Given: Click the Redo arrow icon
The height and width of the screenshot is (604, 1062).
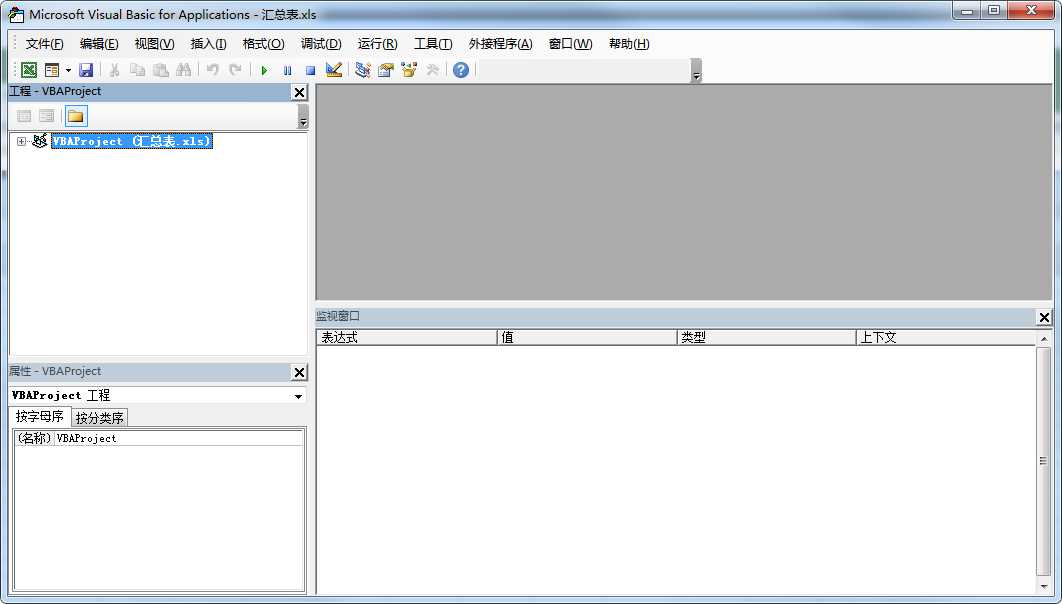Looking at the screenshot, I should [x=235, y=70].
